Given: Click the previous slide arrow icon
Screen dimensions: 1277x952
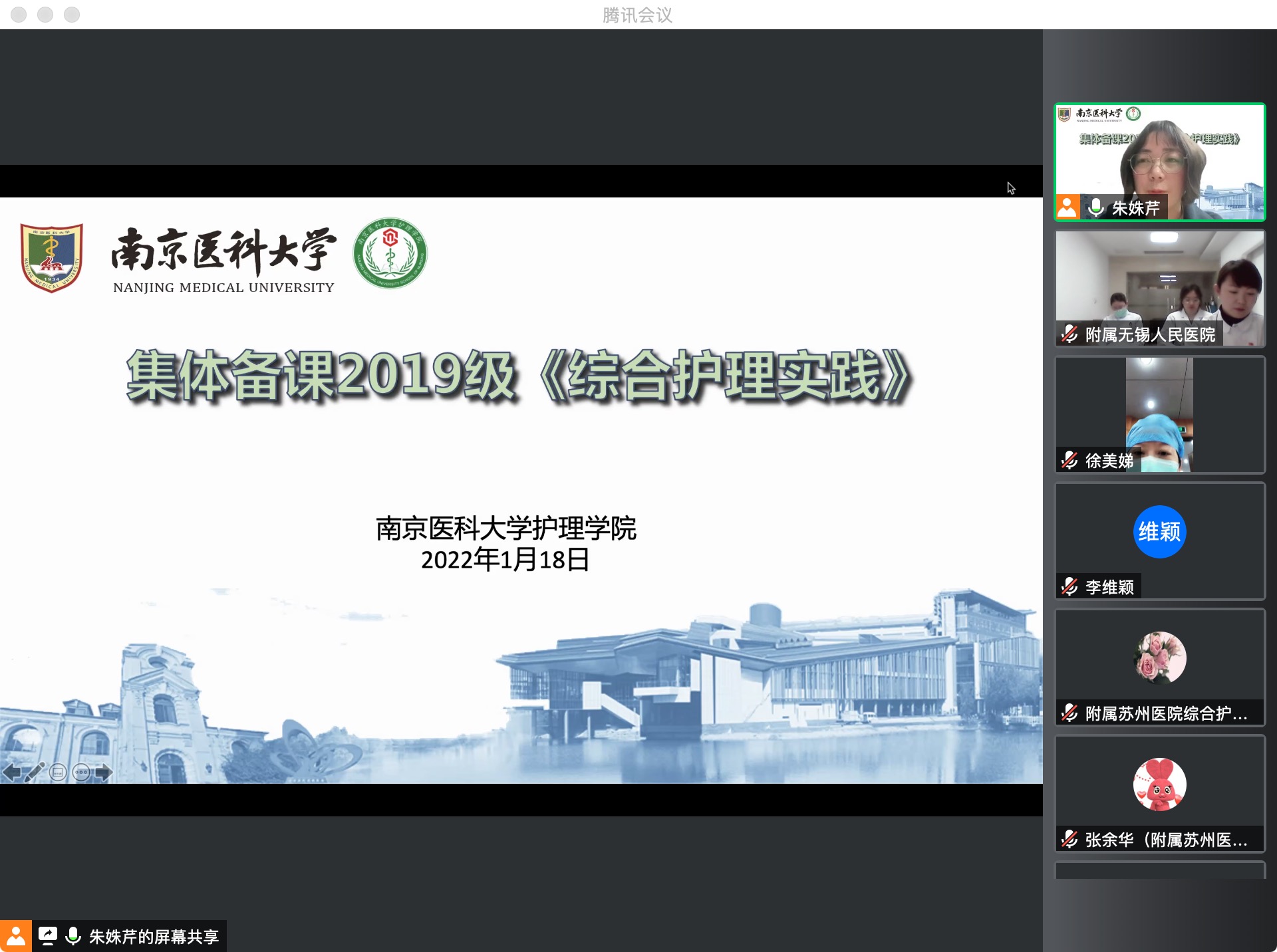Looking at the screenshot, I should click(12, 773).
